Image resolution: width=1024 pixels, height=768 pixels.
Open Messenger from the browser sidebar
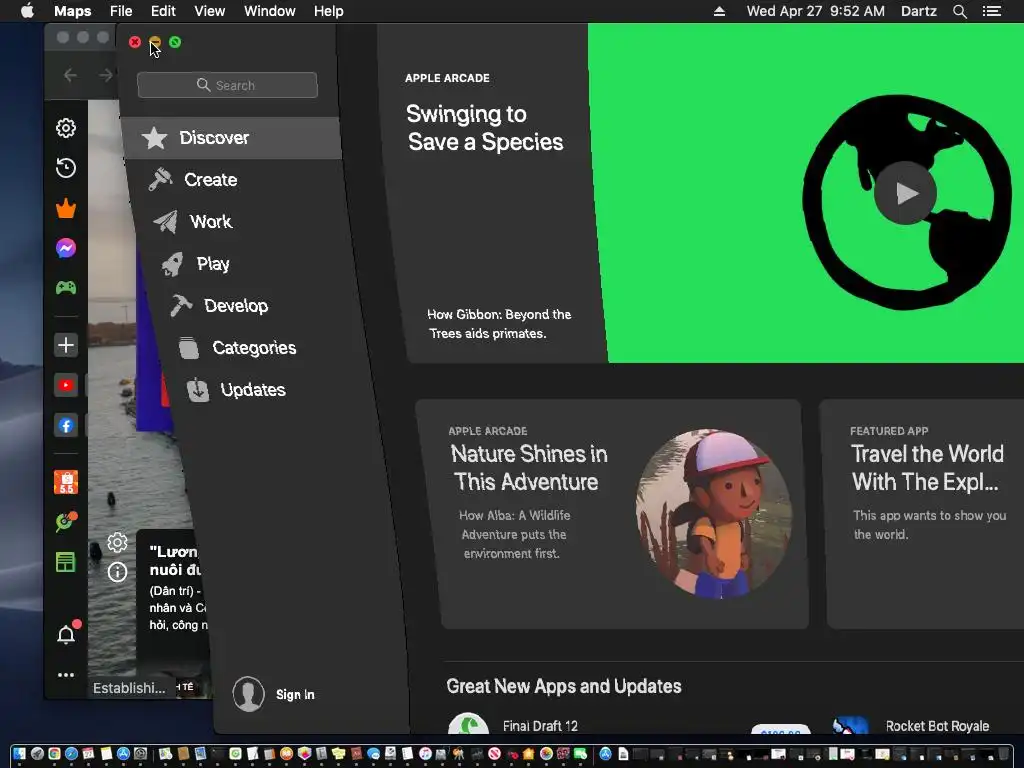coord(66,248)
